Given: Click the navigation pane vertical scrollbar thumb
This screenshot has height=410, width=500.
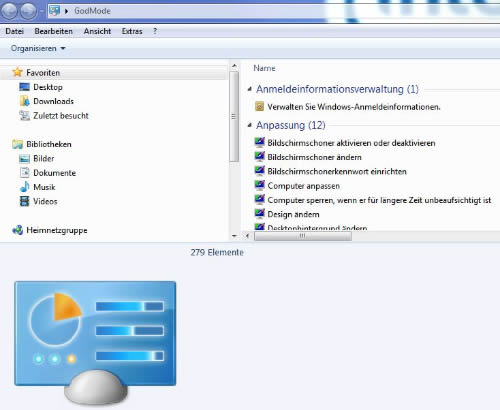Looking at the screenshot, I should coord(234,117).
